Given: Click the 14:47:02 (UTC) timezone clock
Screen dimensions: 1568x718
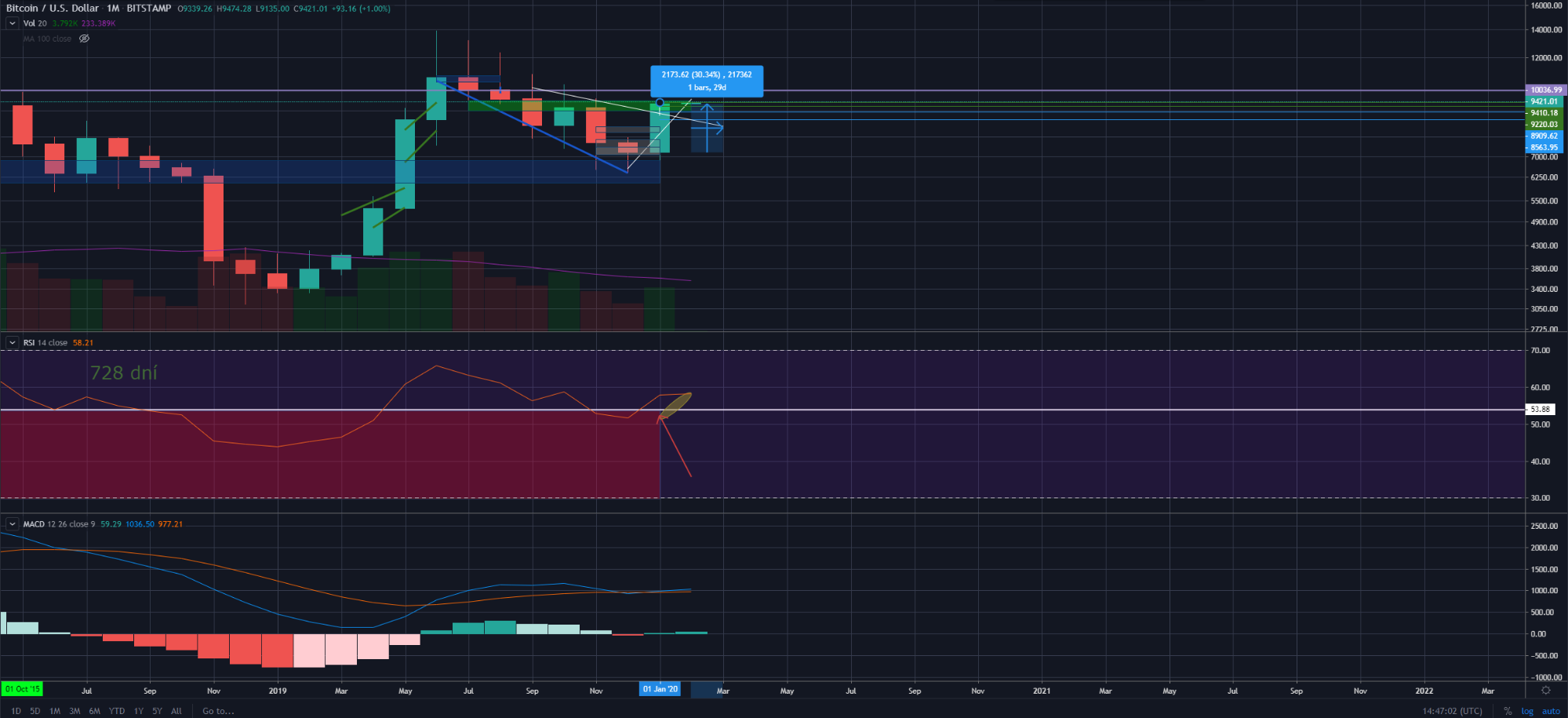Looking at the screenshot, I should [1452, 711].
